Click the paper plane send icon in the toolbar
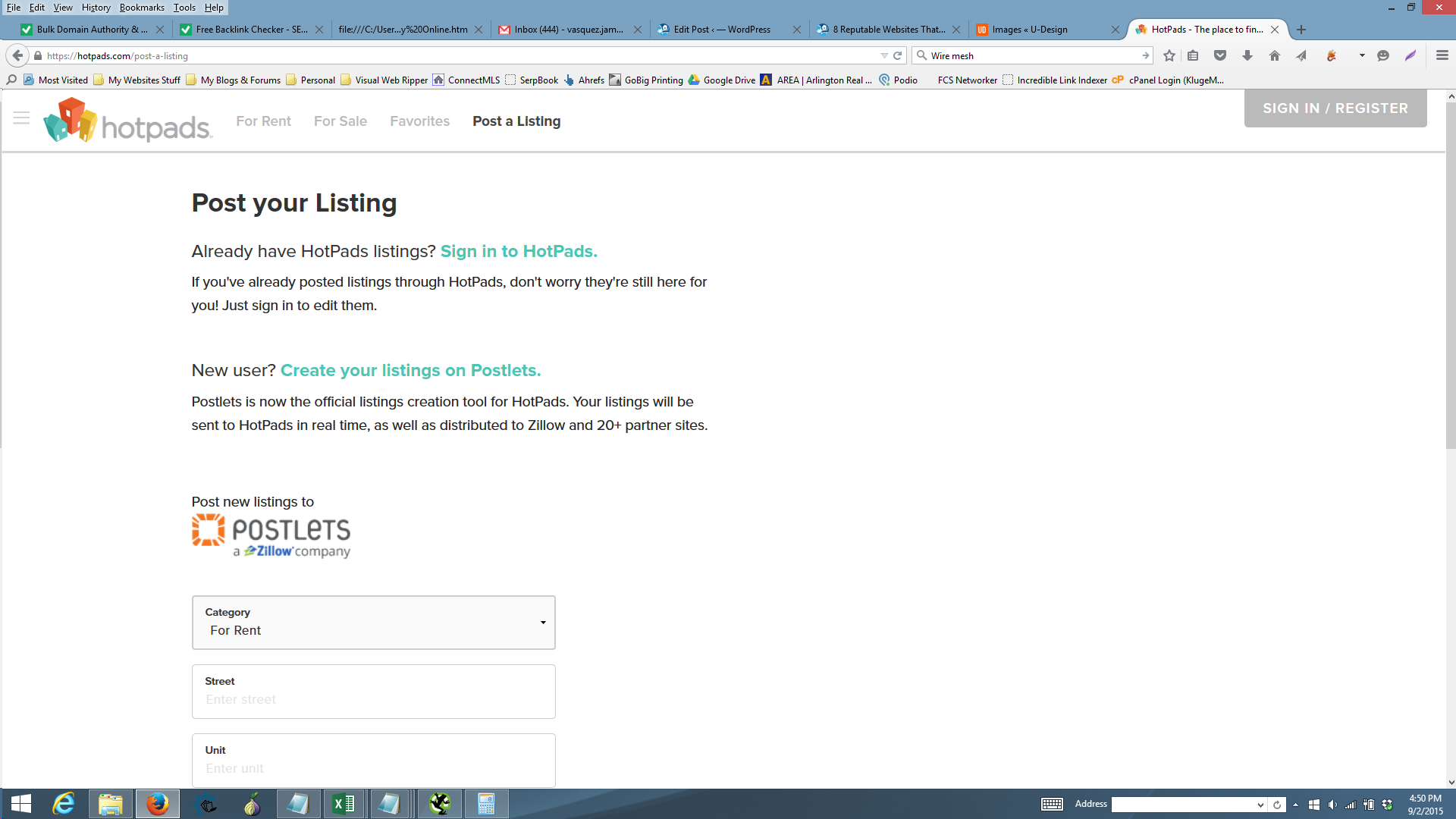Image resolution: width=1456 pixels, height=819 pixels. tap(1301, 55)
